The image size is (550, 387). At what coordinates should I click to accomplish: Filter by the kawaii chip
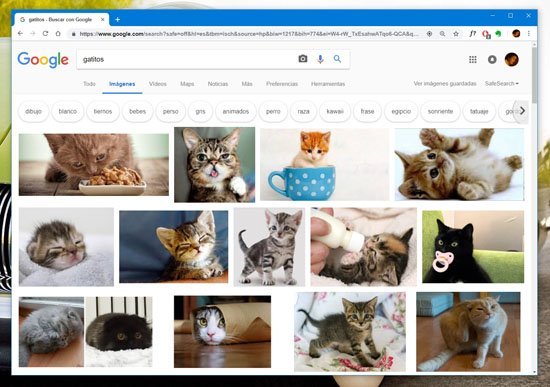click(335, 111)
